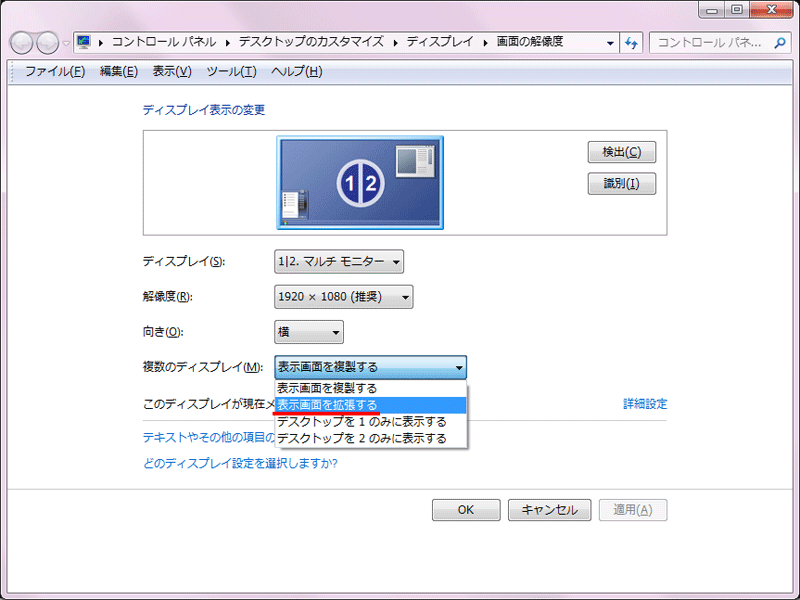Open the 向き orientation dropdown
800x600 pixels.
tap(309, 332)
